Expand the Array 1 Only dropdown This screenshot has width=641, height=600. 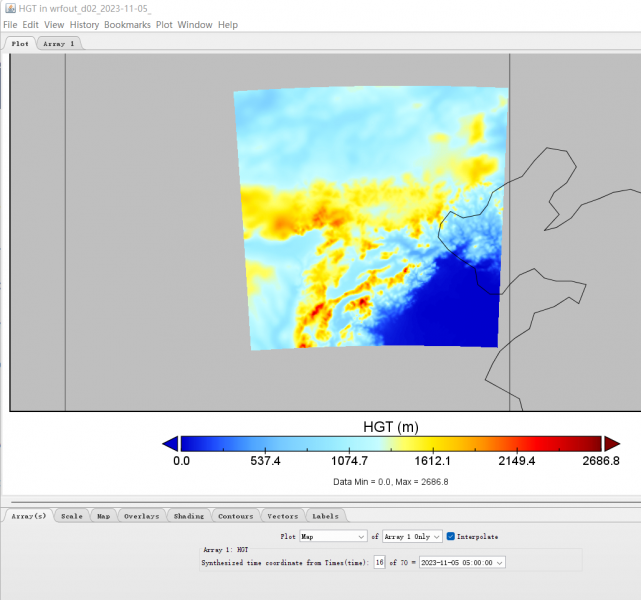(412, 537)
